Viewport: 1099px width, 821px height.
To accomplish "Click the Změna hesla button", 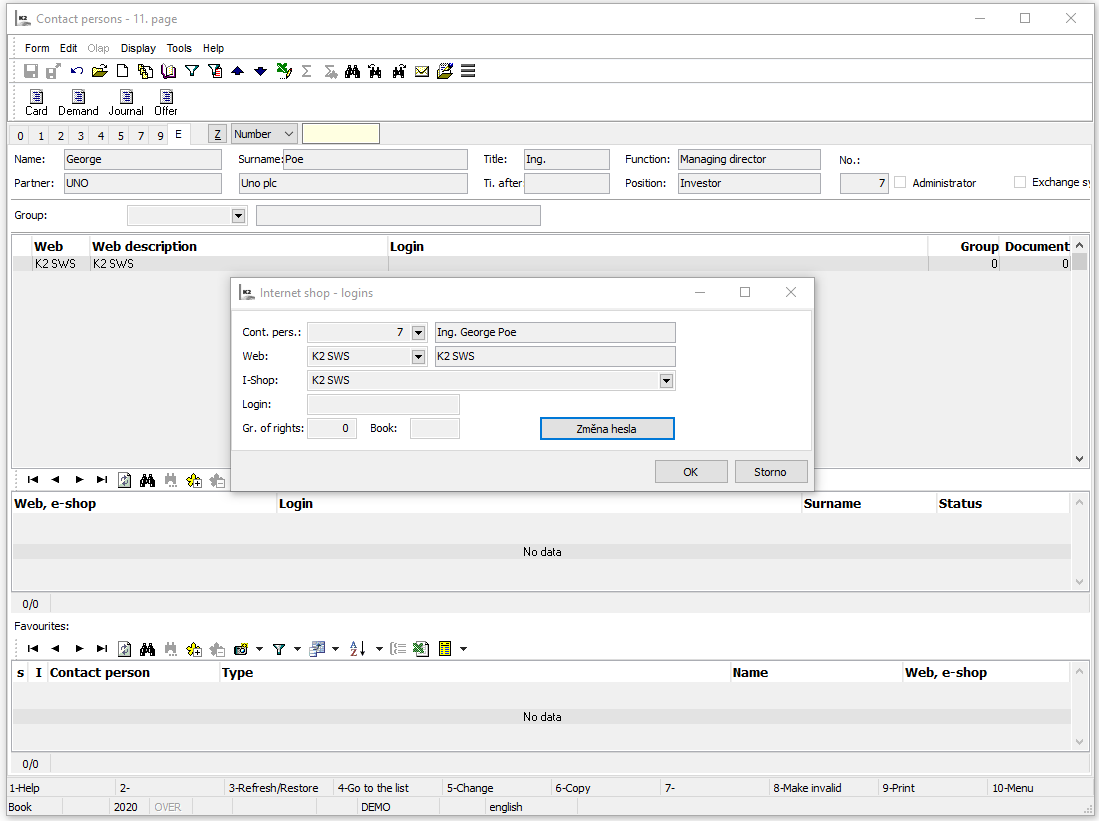I will coord(607,429).
